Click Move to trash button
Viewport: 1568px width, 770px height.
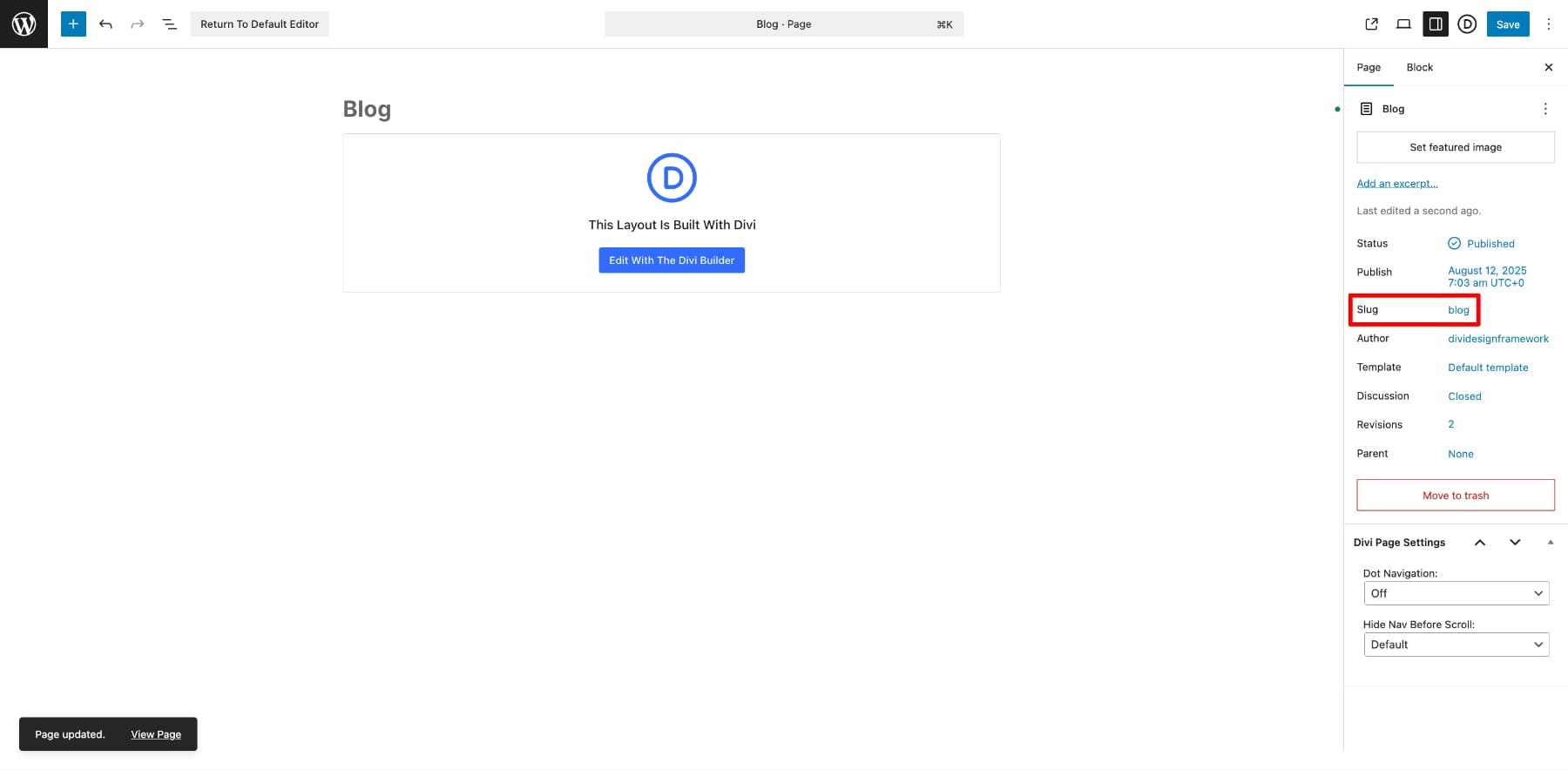1456,495
